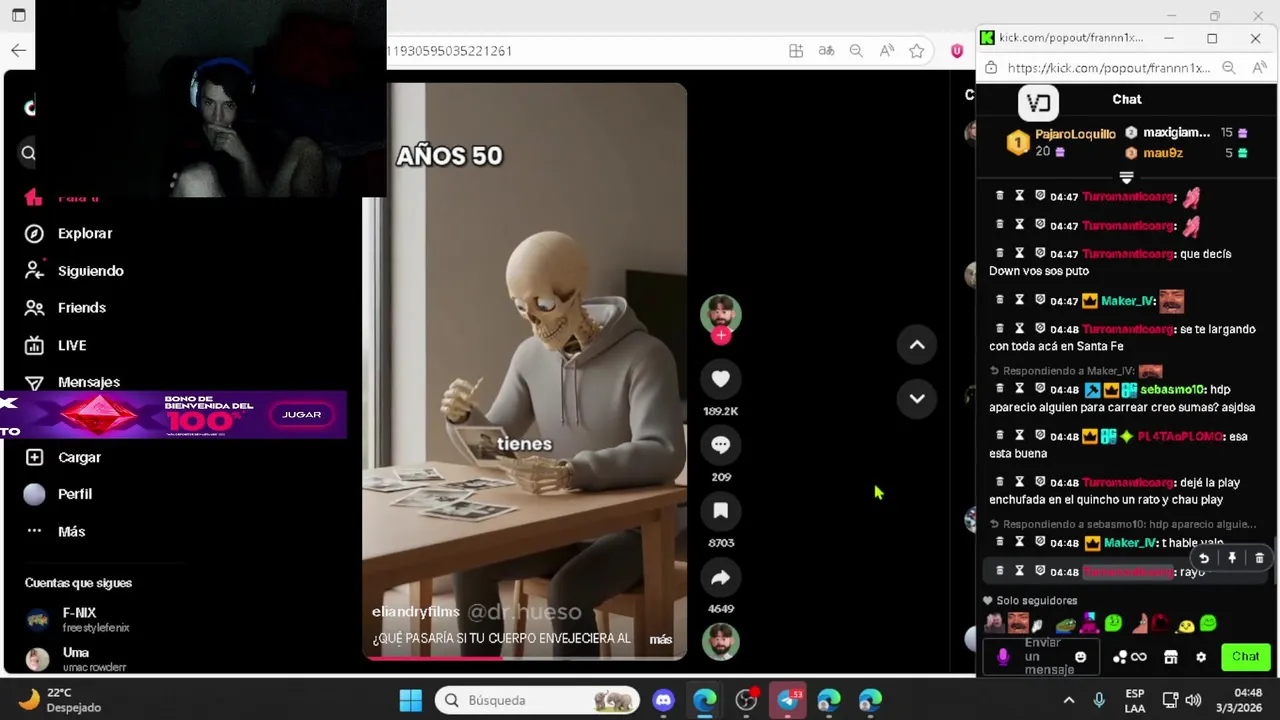Click the Maker_IV username at 04:47
Screen dimensions: 1280x720
click(x=1128, y=301)
